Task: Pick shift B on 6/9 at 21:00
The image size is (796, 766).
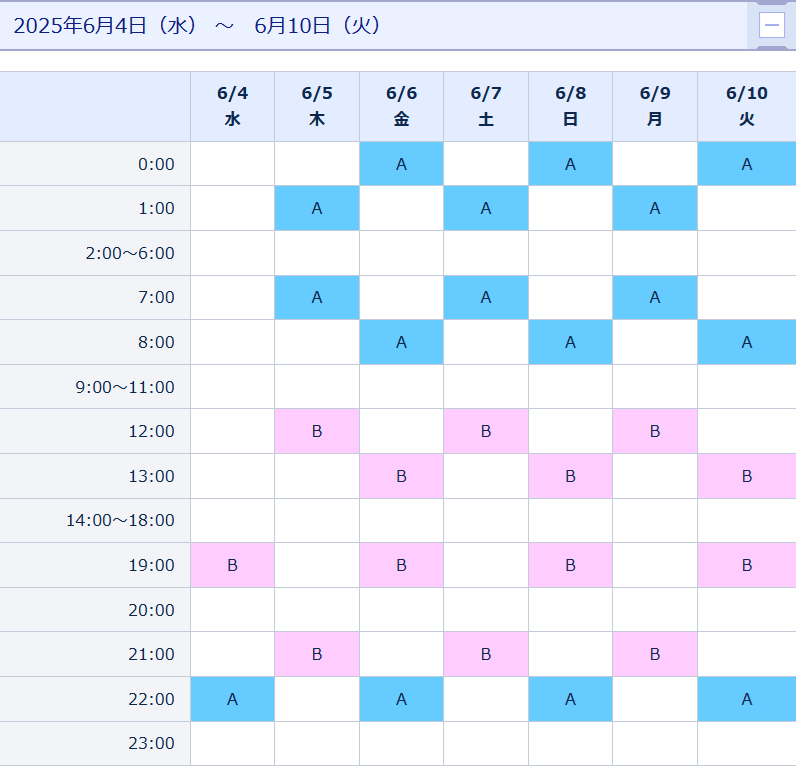Action: pos(655,654)
